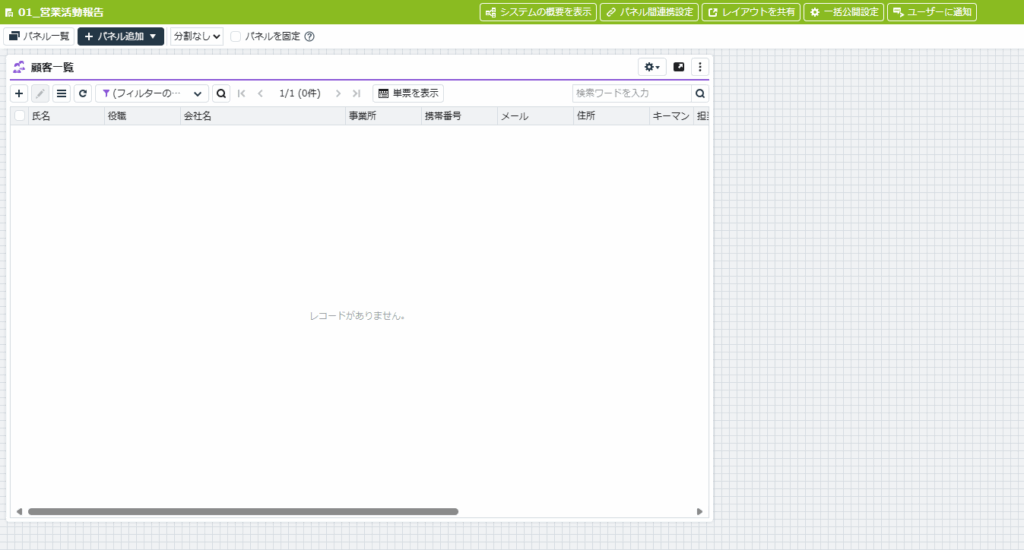Tick the select-all checkbox in table header
Image resolution: width=1024 pixels, height=550 pixels.
coord(20,116)
